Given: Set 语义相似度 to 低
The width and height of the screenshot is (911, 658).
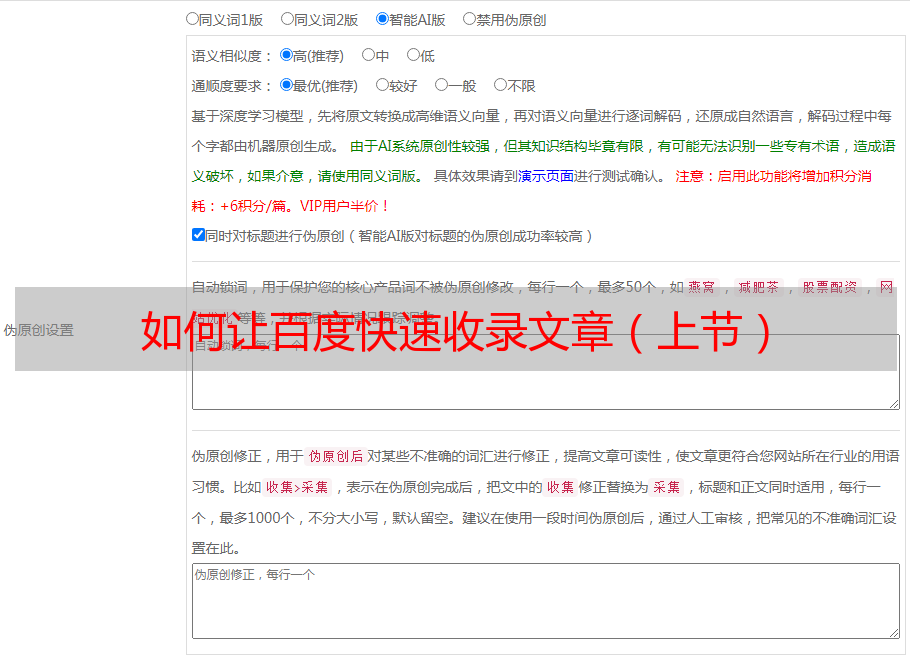Looking at the screenshot, I should click(413, 55).
